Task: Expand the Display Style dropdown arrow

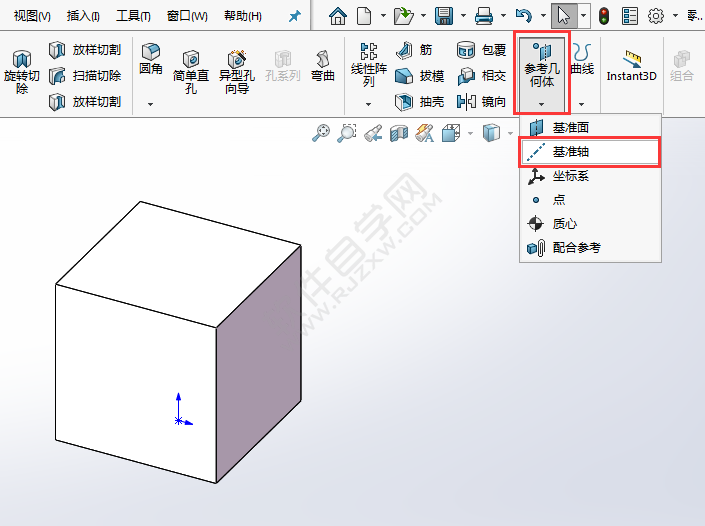Action: (x=510, y=134)
